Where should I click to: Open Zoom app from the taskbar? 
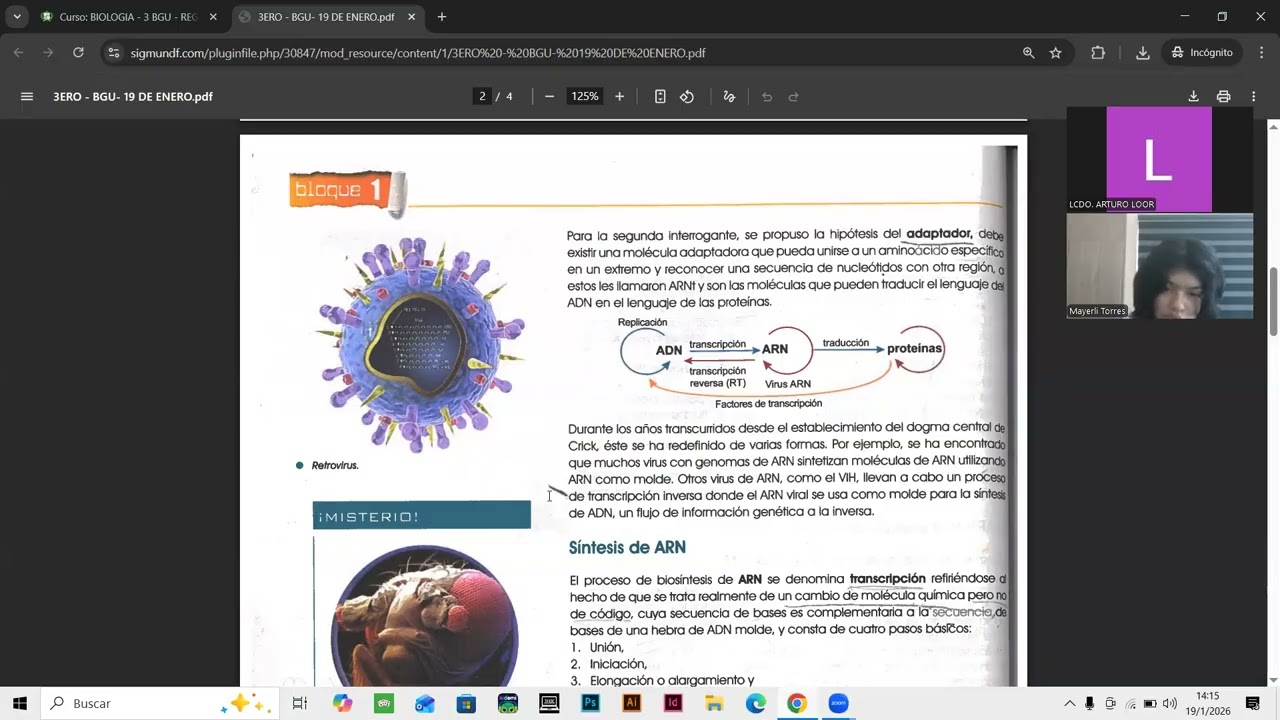coord(838,703)
